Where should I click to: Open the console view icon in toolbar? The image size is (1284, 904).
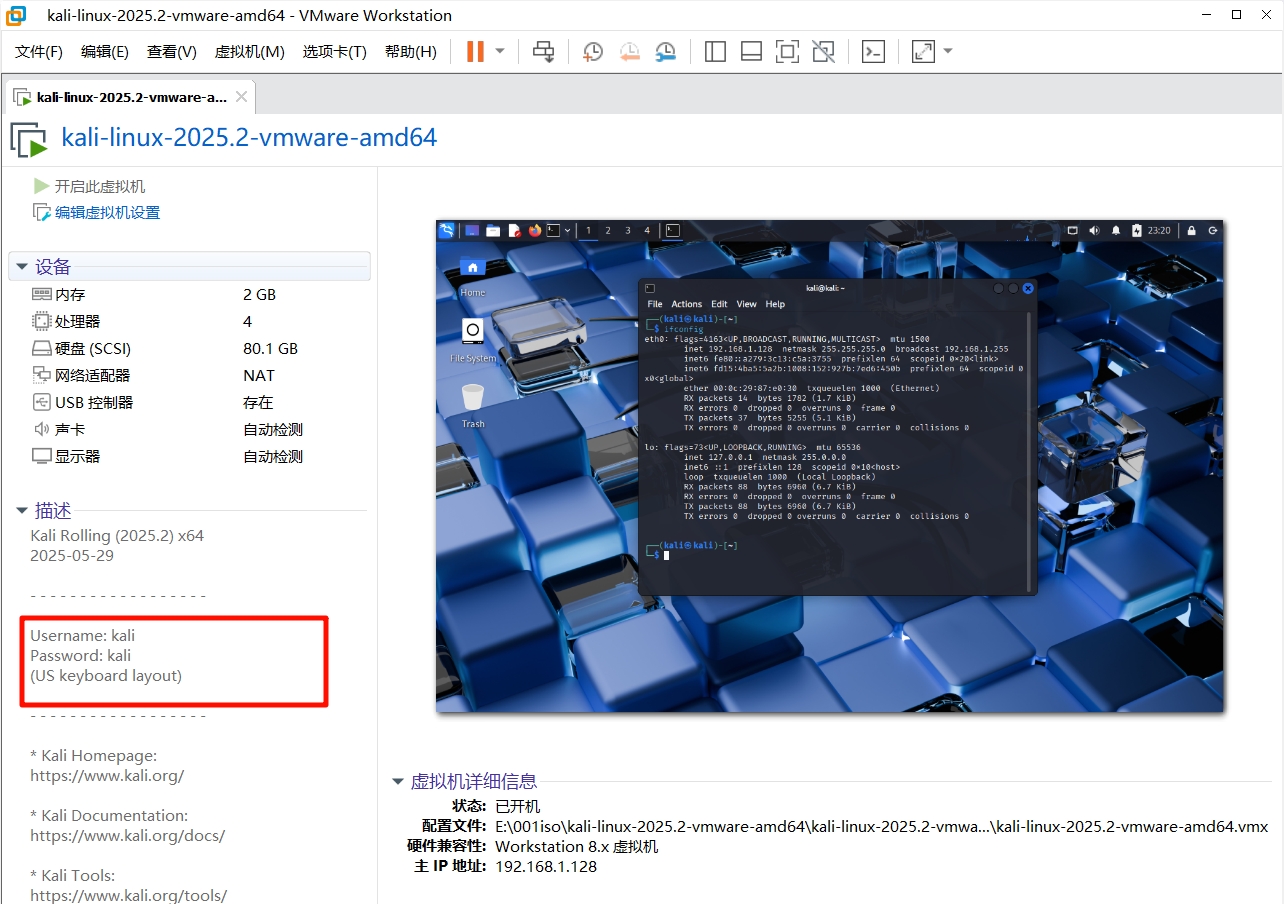click(873, 51)
